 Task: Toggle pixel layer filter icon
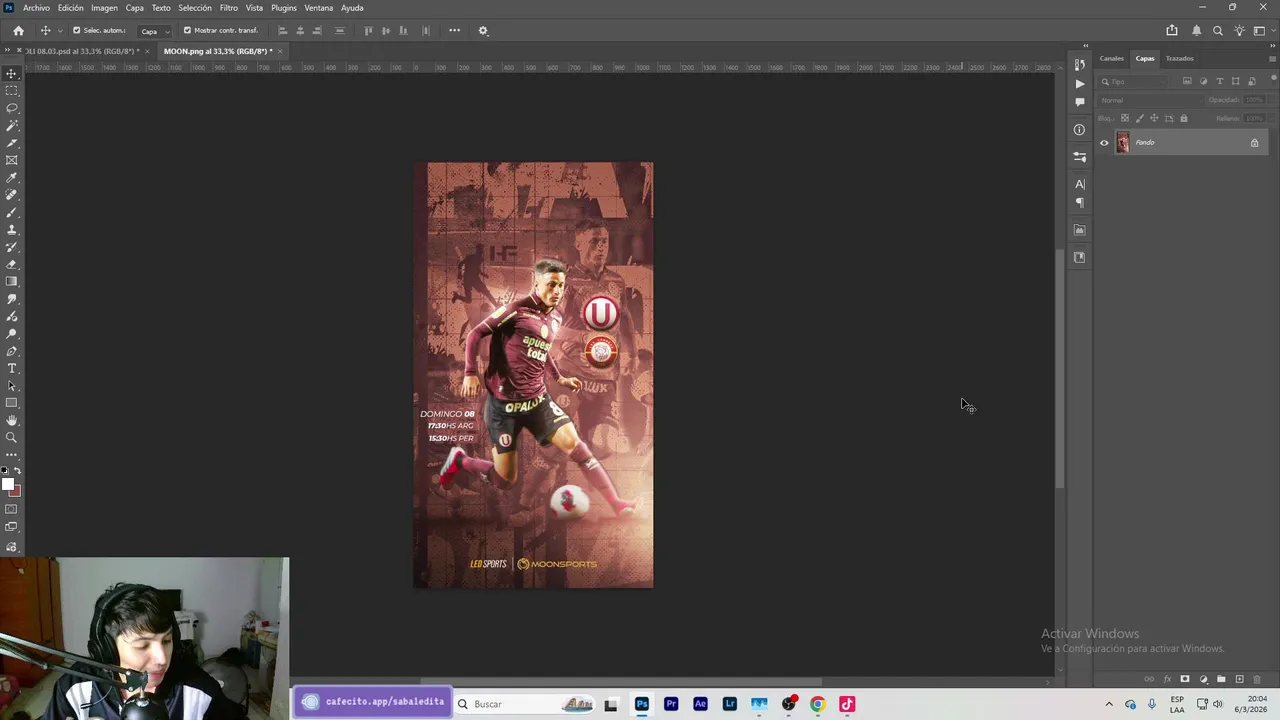(1187, 81)
